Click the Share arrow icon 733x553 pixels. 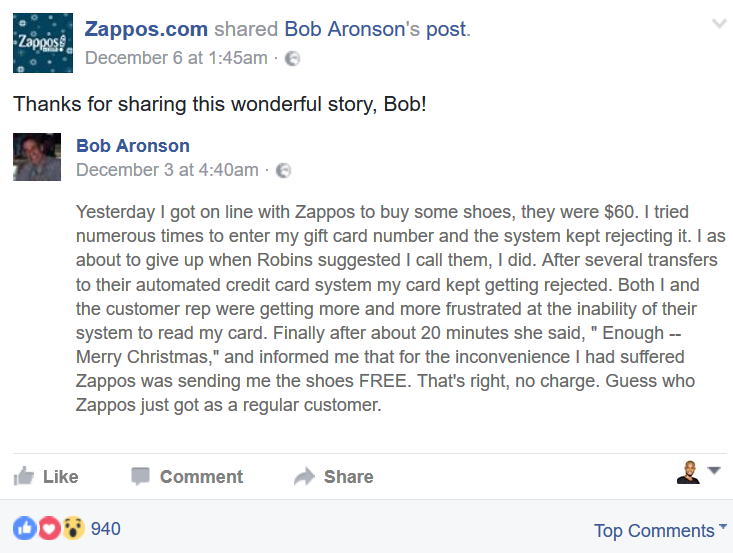point(304,477)
